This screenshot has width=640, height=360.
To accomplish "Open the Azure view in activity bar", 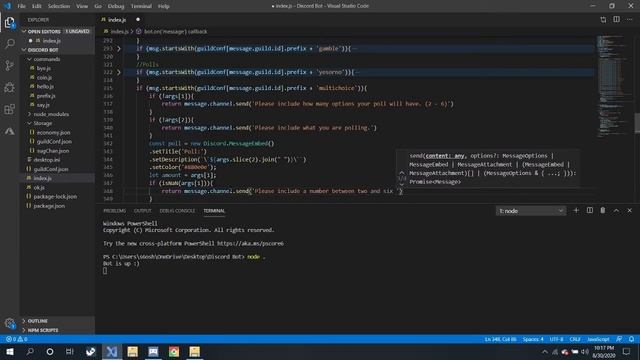I will [x=9, y=131].
